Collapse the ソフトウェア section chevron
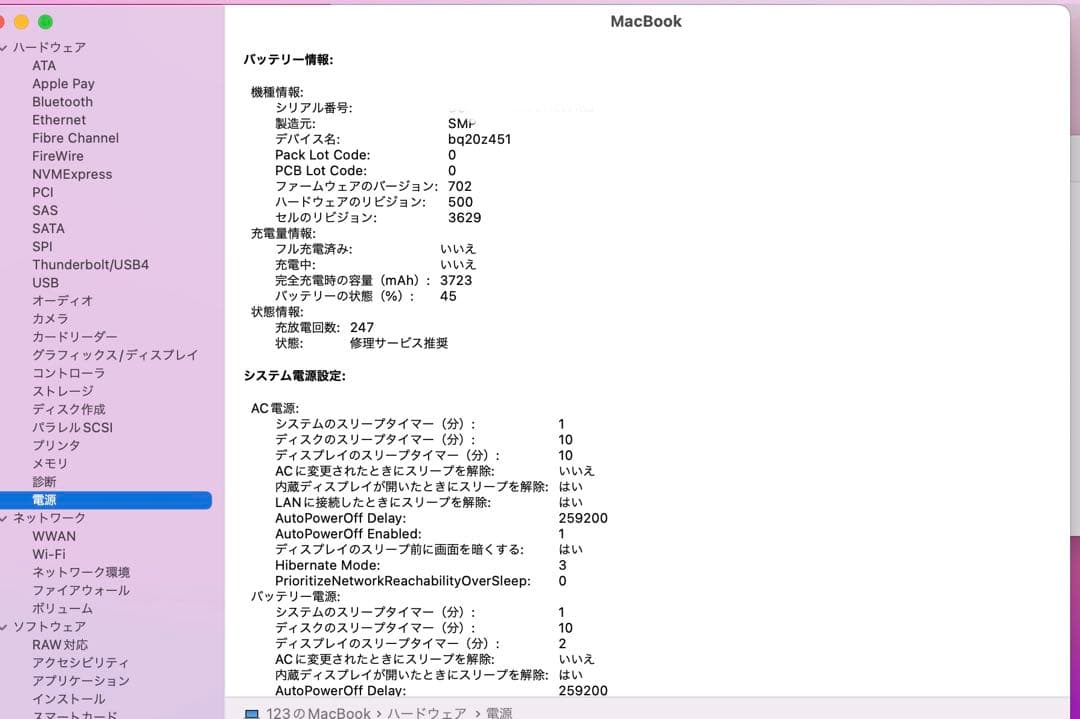 [x=3, y=627]
